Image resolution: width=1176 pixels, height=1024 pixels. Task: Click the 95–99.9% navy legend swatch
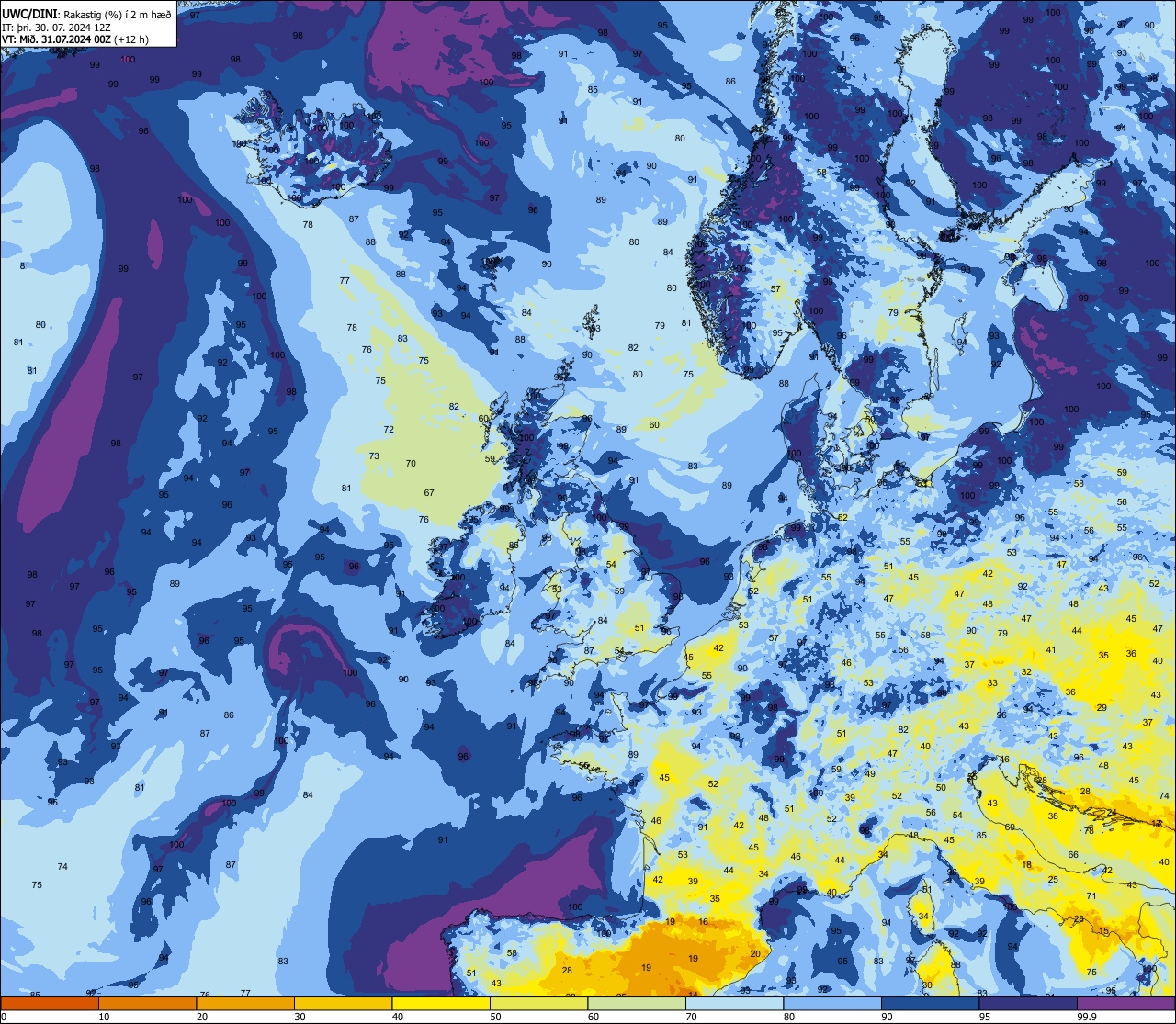tap(1028, 1003)
